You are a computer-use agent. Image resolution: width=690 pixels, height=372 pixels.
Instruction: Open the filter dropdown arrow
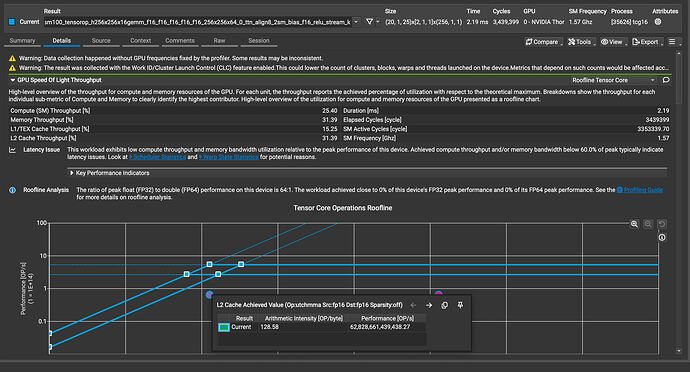tap(378, 22)
